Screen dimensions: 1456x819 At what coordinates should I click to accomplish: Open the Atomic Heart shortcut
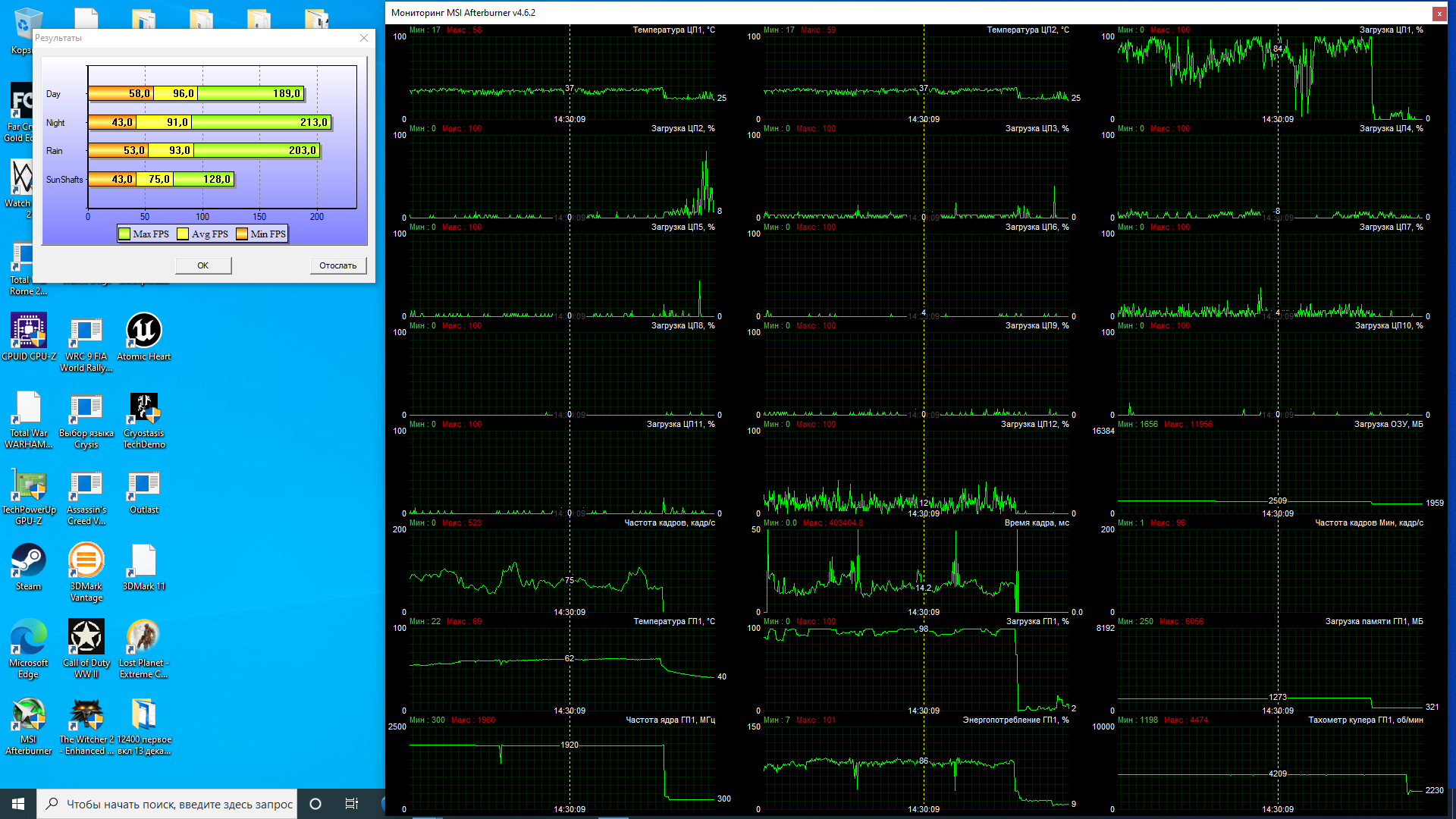[x=143, y=331]
